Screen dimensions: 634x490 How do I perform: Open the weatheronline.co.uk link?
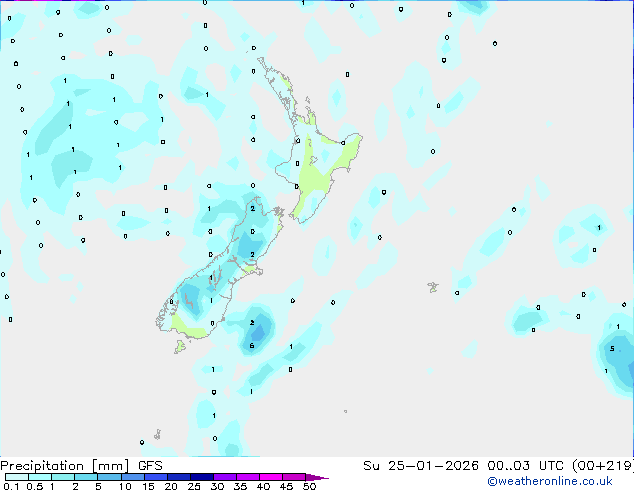tap(550, 481)
